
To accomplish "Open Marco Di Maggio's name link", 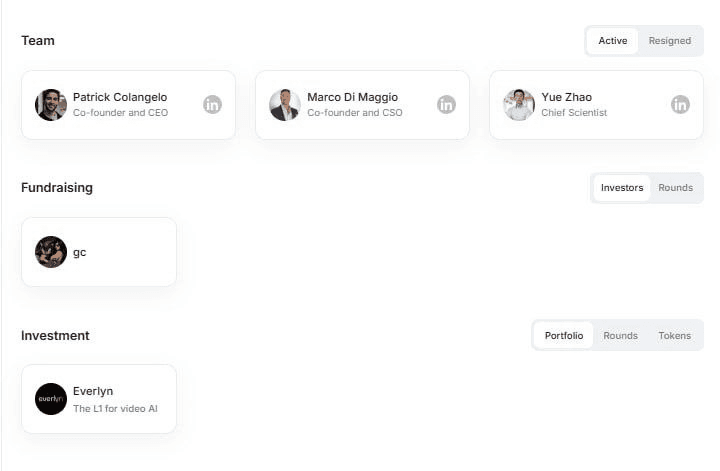I will click(x=352, y=97).
